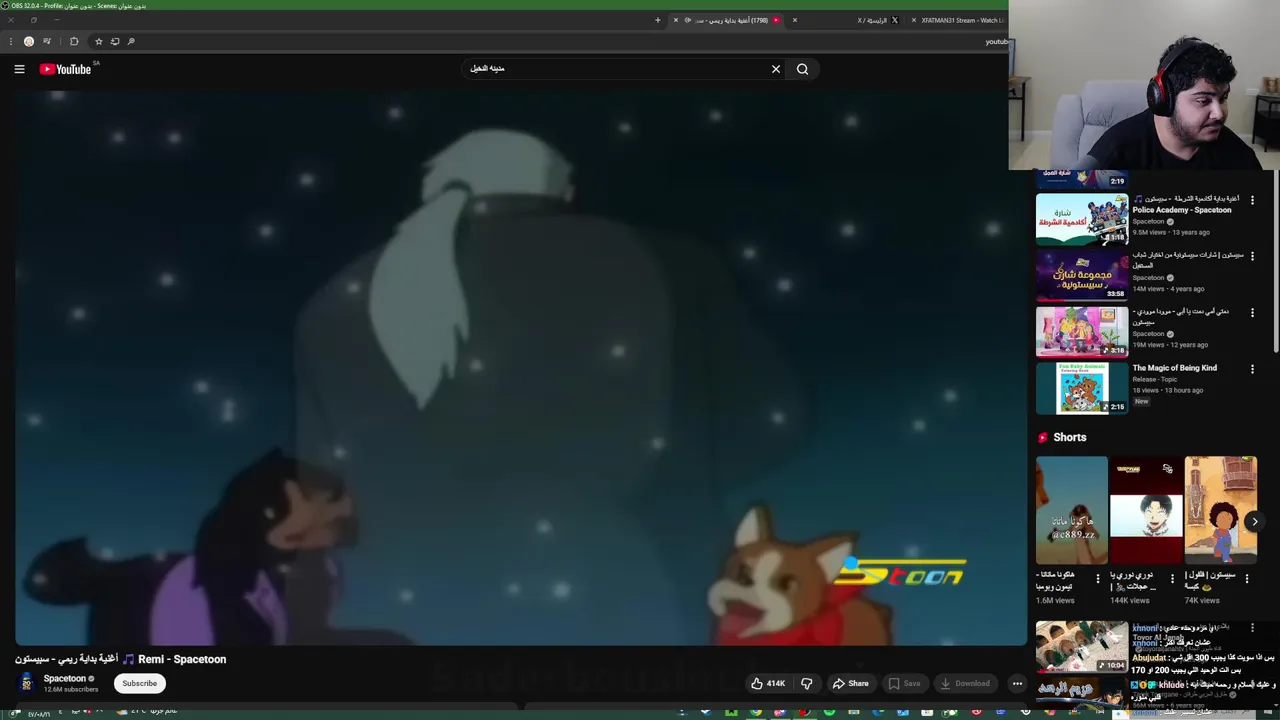Open options for the 19M views video
Viewport: 1280px width, 720px height.
pyautogui.click(x=1252, y=313)
